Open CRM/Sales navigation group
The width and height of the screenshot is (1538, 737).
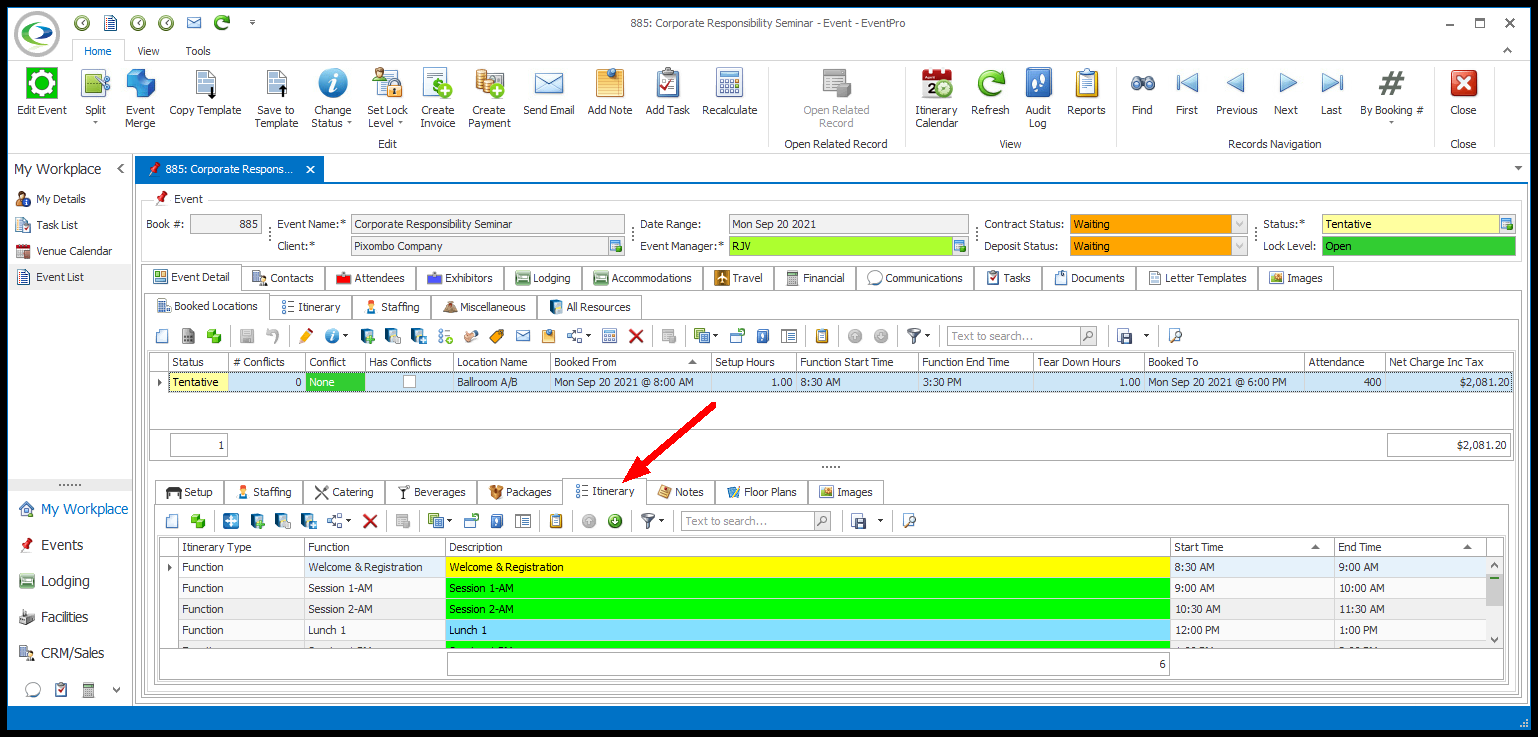pos(72,653)
